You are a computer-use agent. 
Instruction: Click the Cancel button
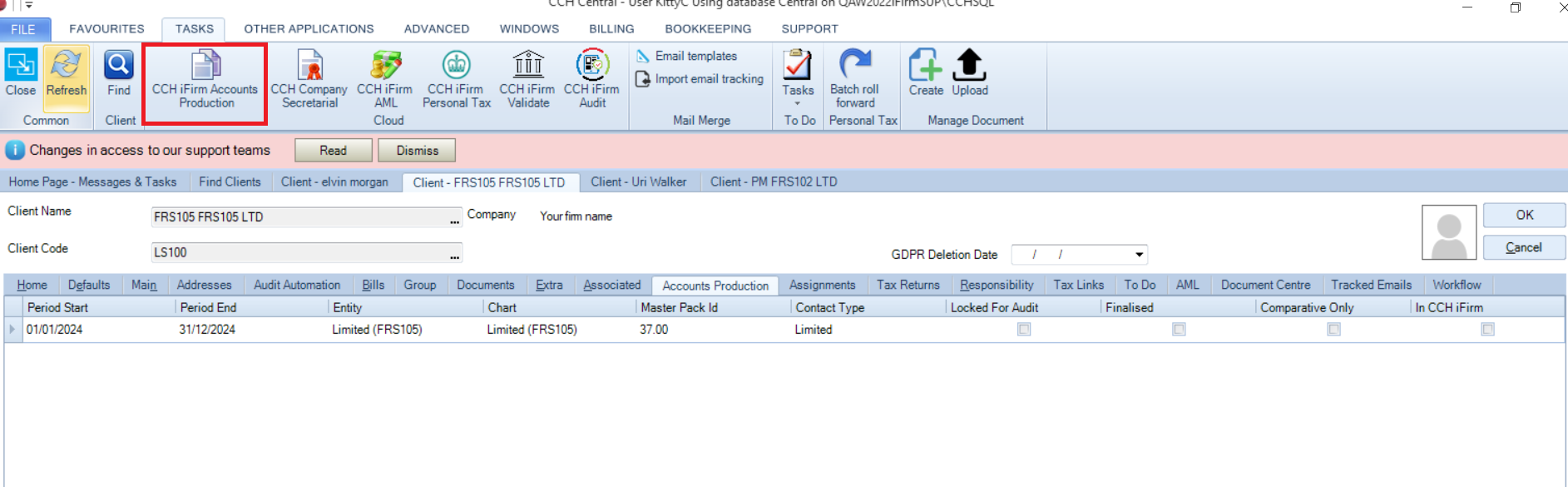click(x=1524, y=247)
